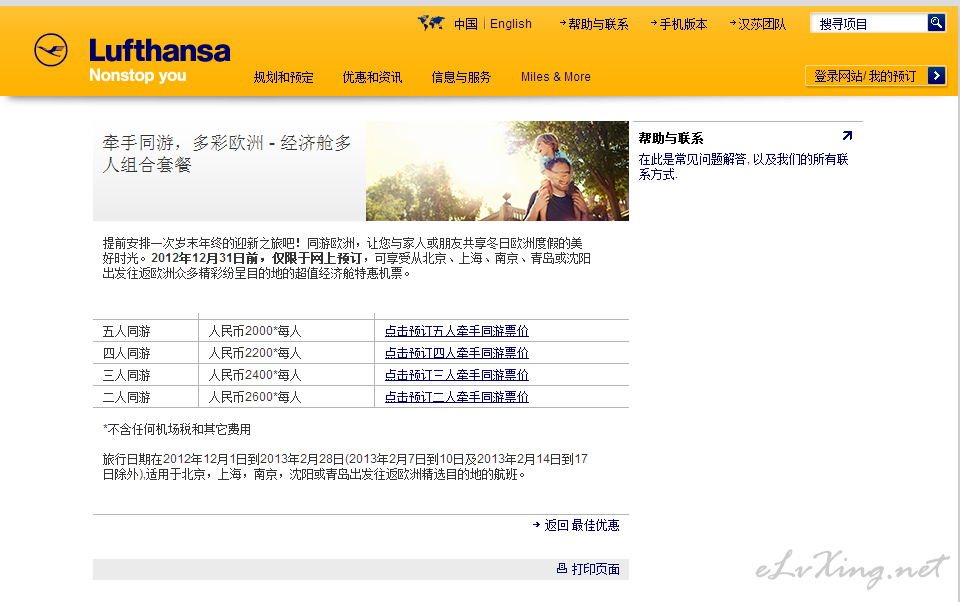Select 中国 country link
Screen dimensions: 960x602
(466, 24)
